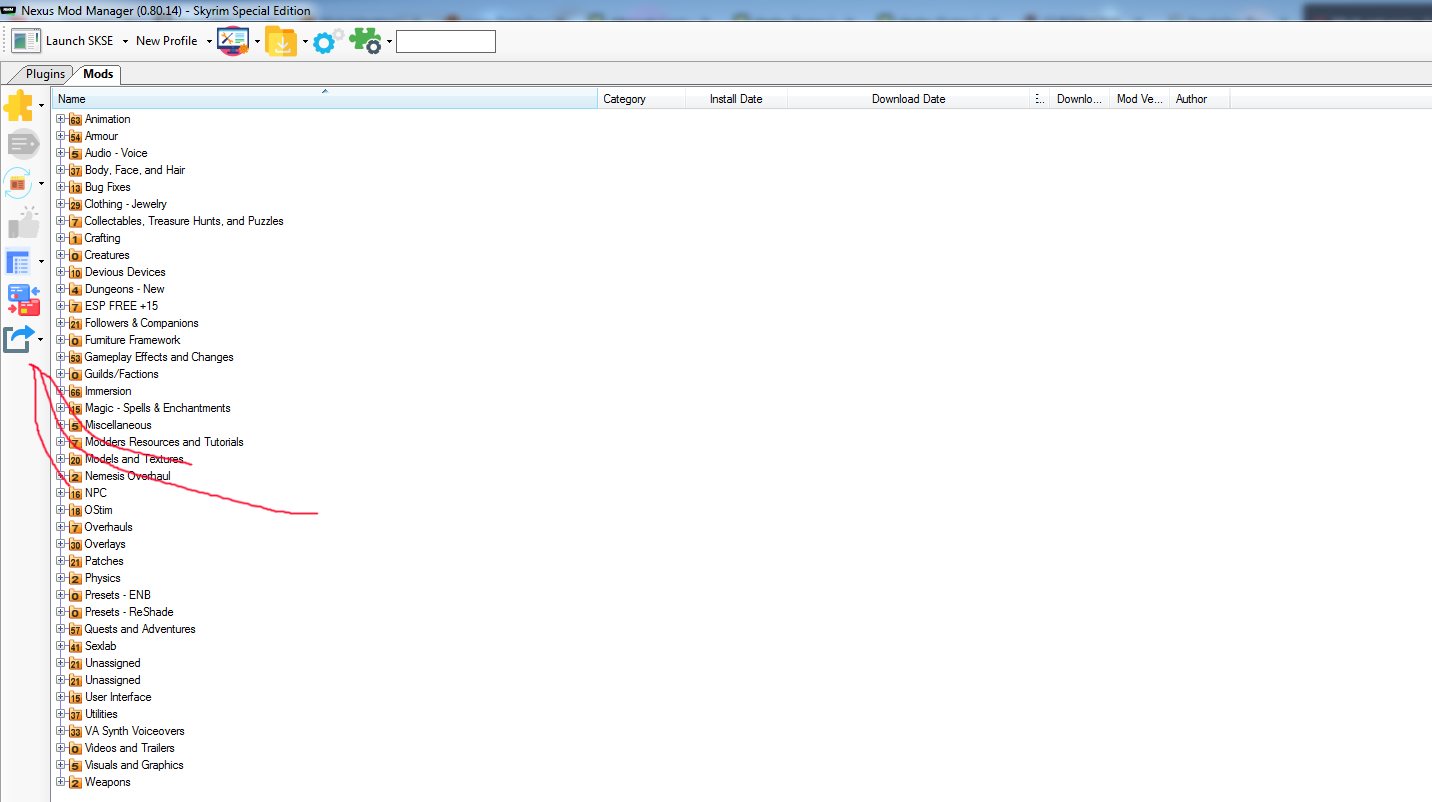Viewport: 1432px width, 802px height.
Task: Open the dropdown beside the update refresh icon
Action: click(41, 184)
